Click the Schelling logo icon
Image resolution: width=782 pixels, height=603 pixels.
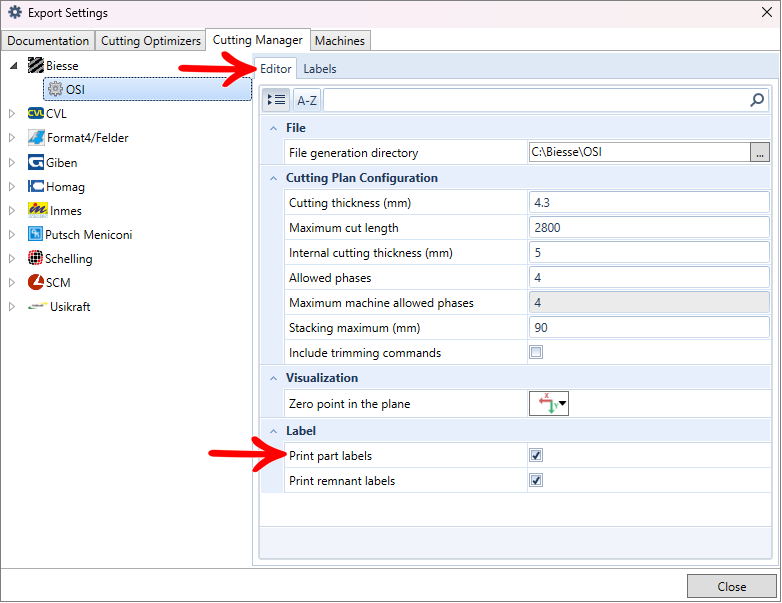pos(35,258)
